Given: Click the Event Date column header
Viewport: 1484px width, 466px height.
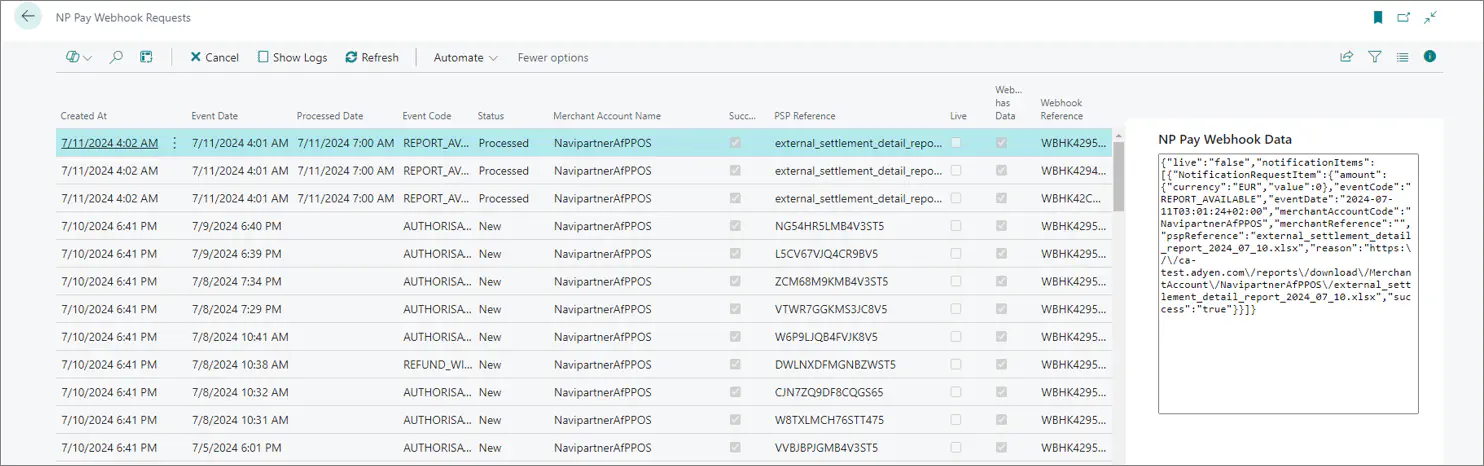Looking at the screenshot, I should pyautogui.click(x=215, y=116).
